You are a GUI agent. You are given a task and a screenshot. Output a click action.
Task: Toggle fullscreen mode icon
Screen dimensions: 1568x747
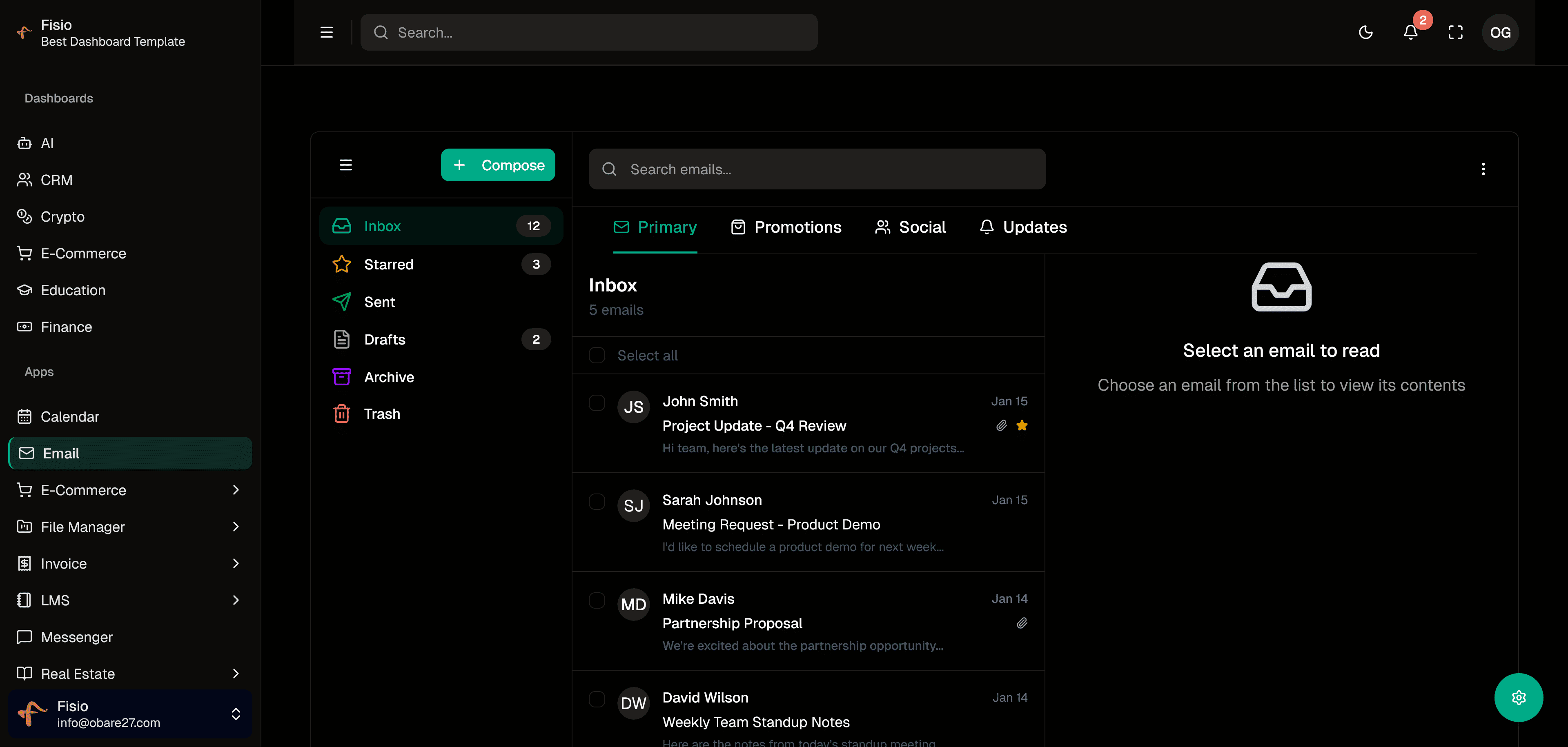(x=1455, y=32)
